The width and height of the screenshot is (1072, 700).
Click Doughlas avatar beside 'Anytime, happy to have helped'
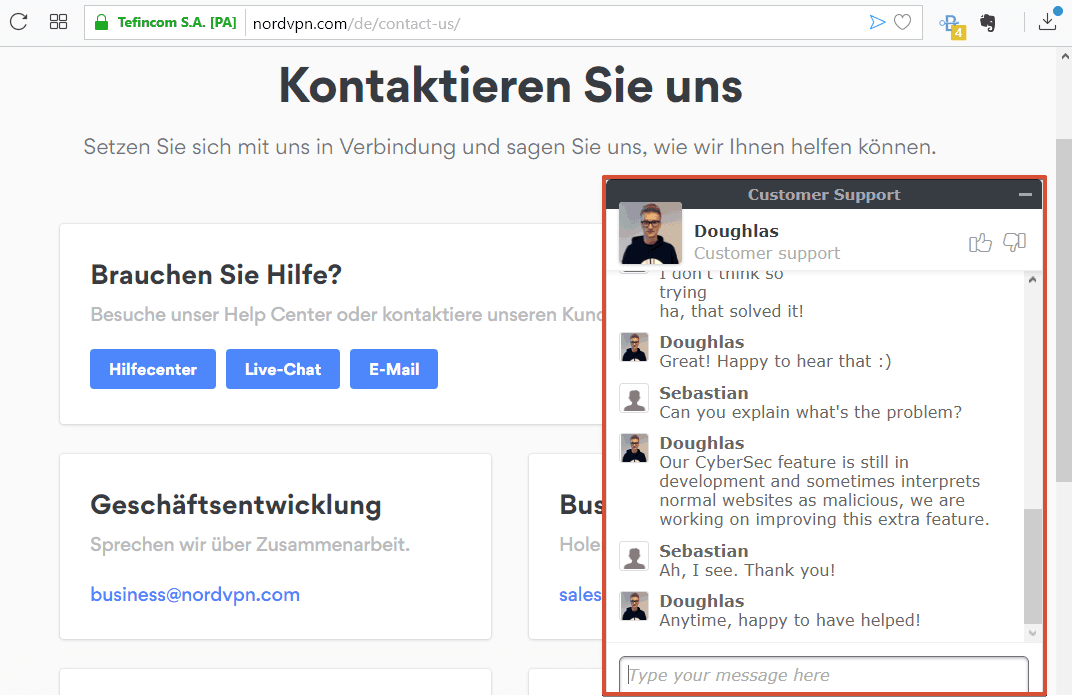pyautogui.click(x=634, y=606)
